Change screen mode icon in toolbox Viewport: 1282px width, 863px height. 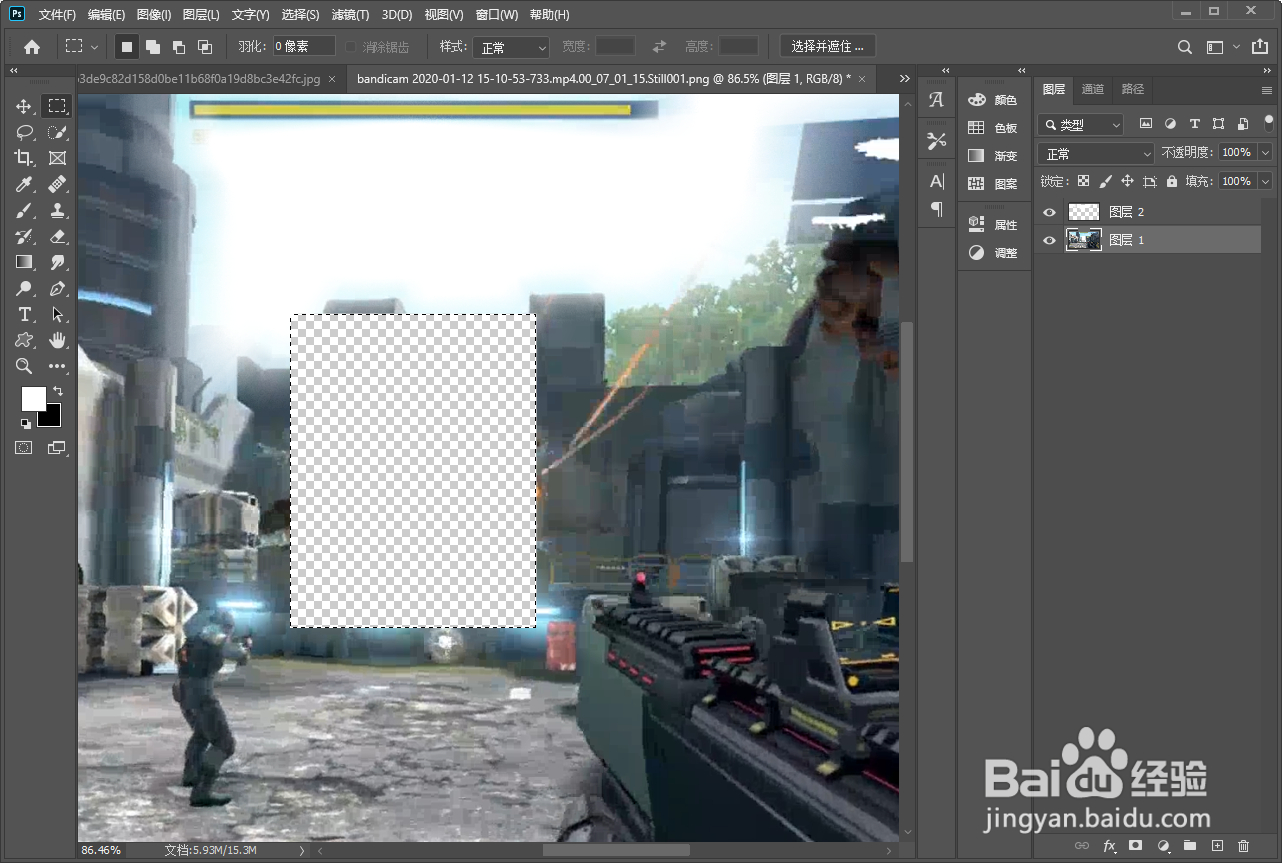pyautogui.click(x=57, y=448)
